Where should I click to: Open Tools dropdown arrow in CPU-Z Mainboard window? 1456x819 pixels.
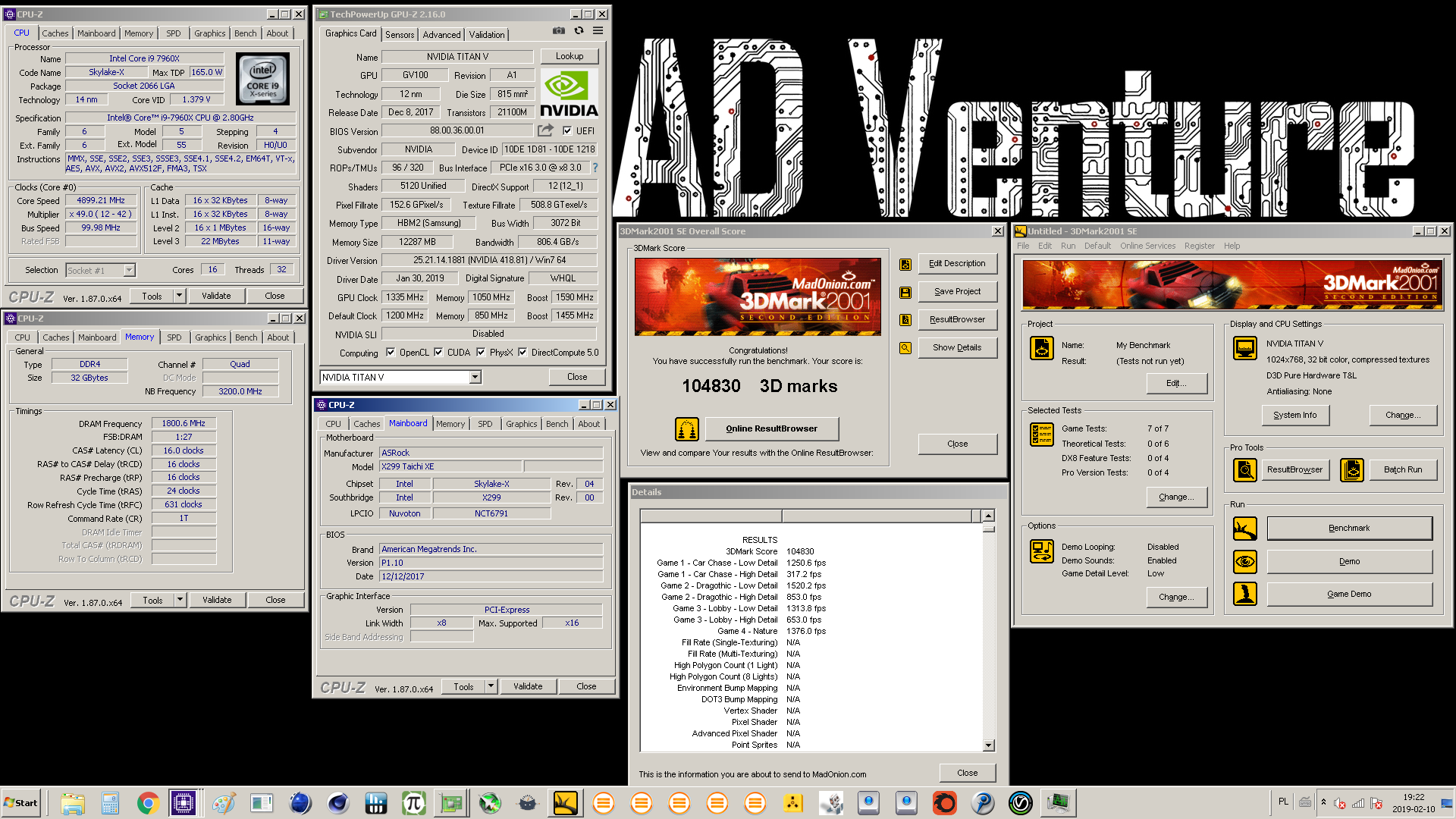pyautogui.click(x=491, y=686)
